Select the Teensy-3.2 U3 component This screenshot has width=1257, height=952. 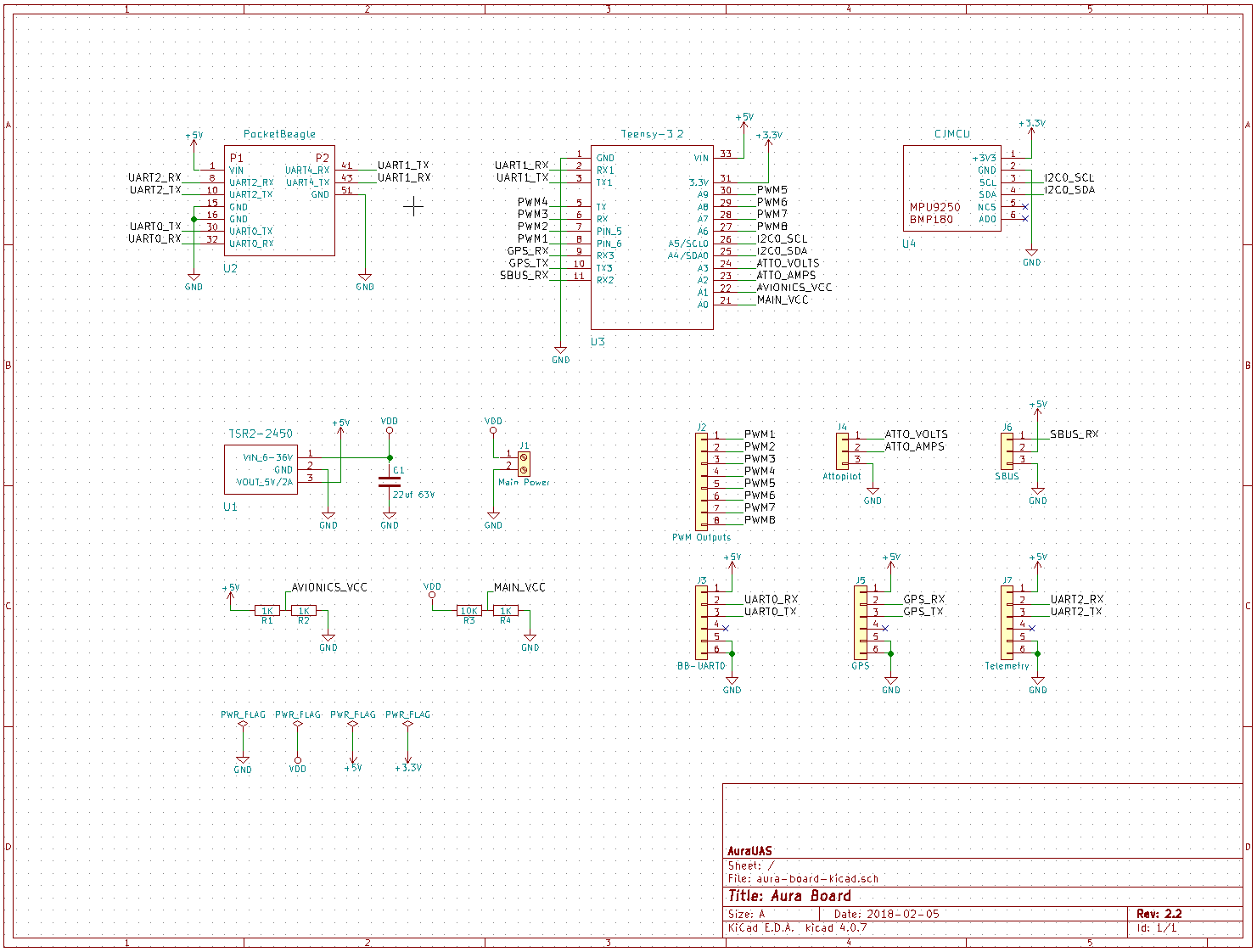[x=652, y=238]
